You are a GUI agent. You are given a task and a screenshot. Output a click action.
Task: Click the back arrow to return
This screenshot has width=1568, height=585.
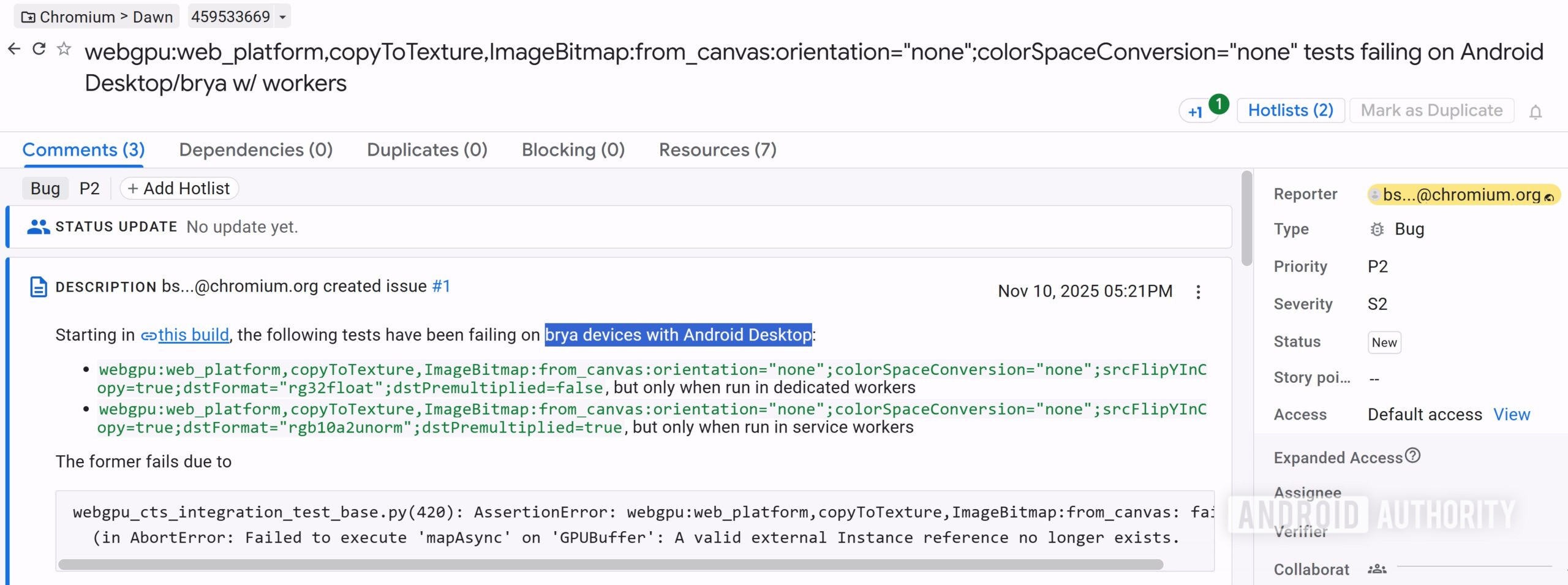click(14, 48)
